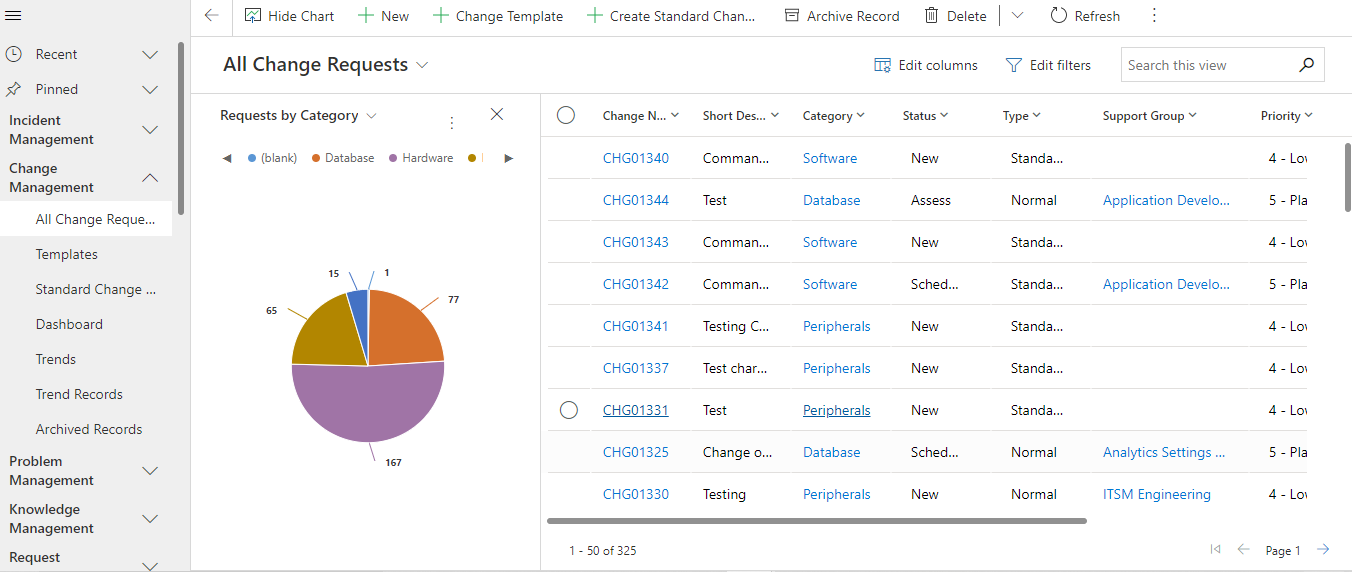
Task: Open the hamburger navigation menu
Action: (14, 16)
